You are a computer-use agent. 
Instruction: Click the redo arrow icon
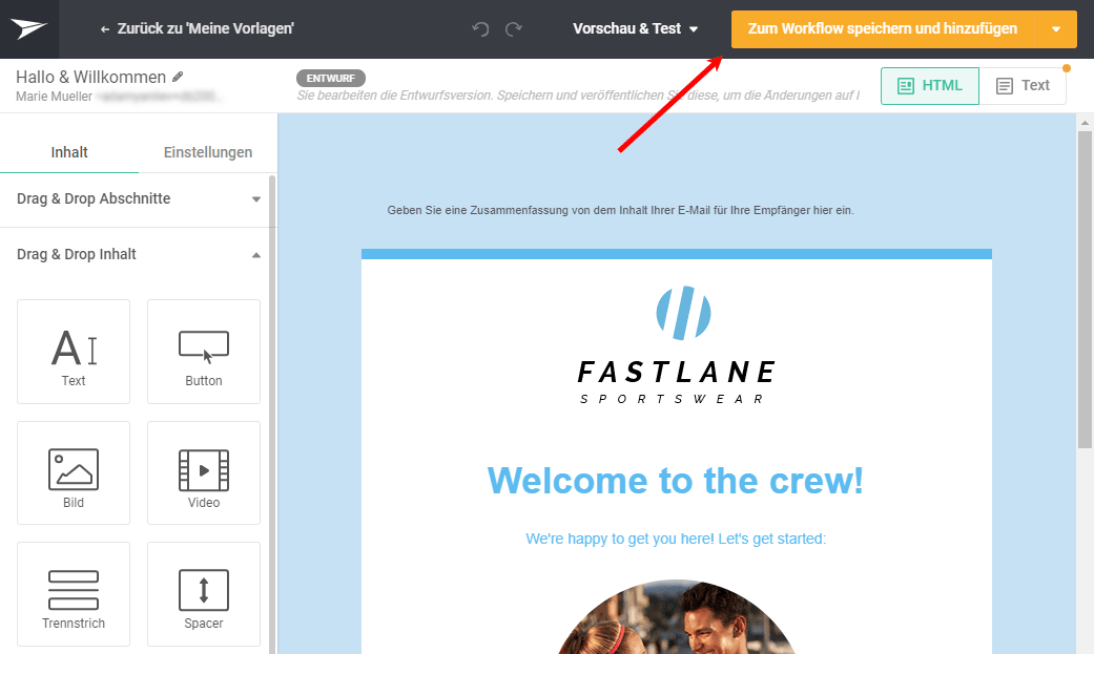click(x=514, y=29)
